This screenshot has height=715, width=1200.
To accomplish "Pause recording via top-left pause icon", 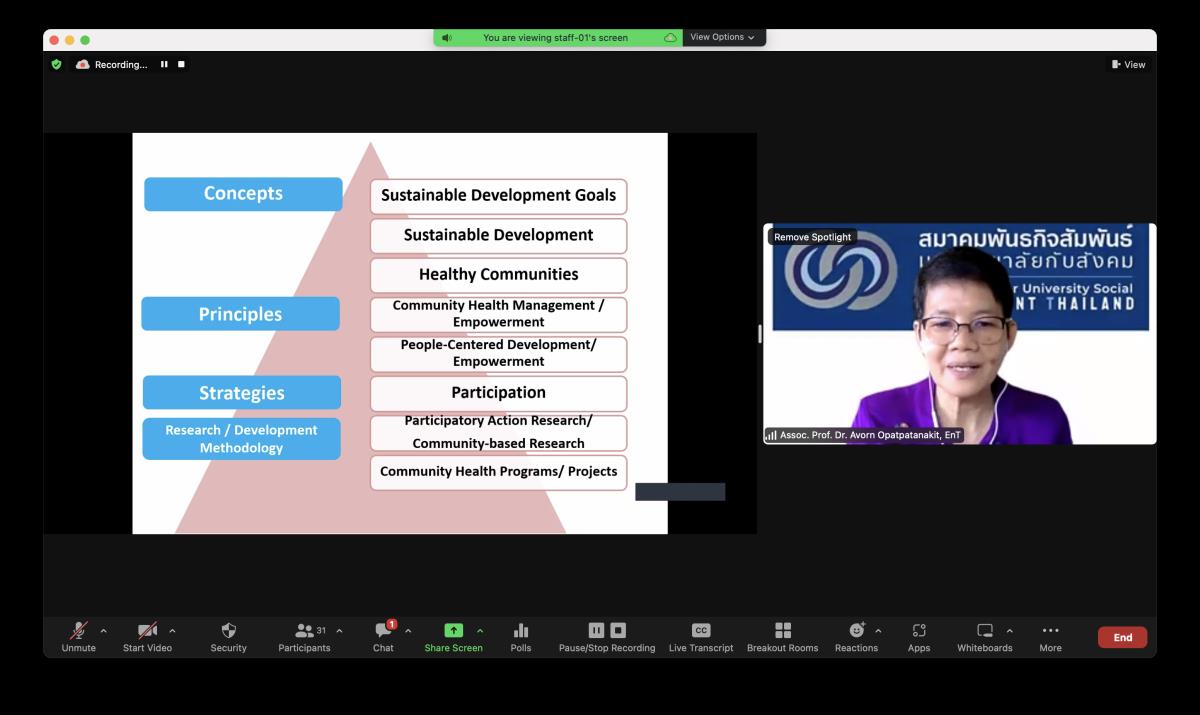I will click(164, 64).
